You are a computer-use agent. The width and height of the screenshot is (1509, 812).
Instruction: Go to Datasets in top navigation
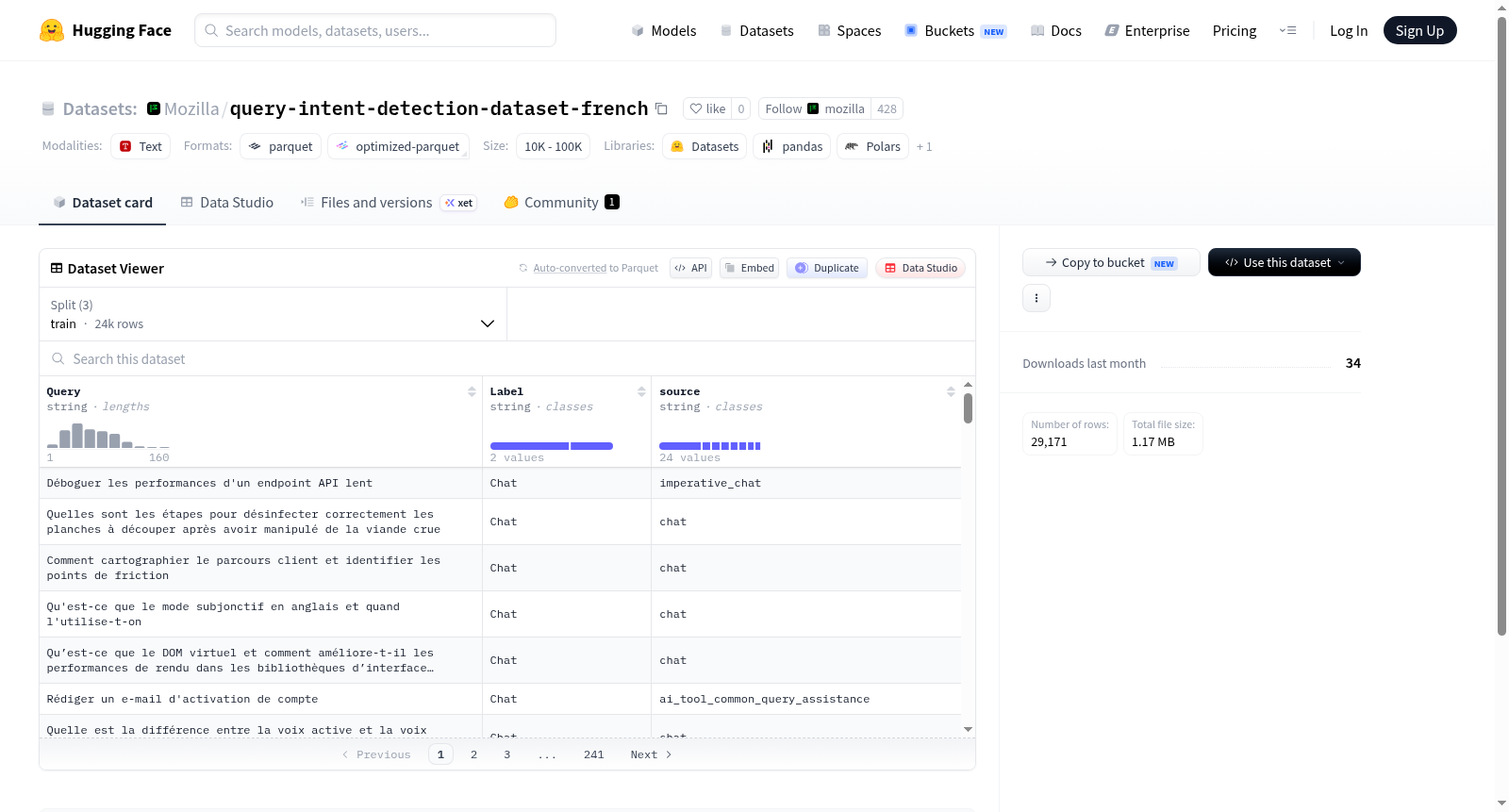[756, 31]
